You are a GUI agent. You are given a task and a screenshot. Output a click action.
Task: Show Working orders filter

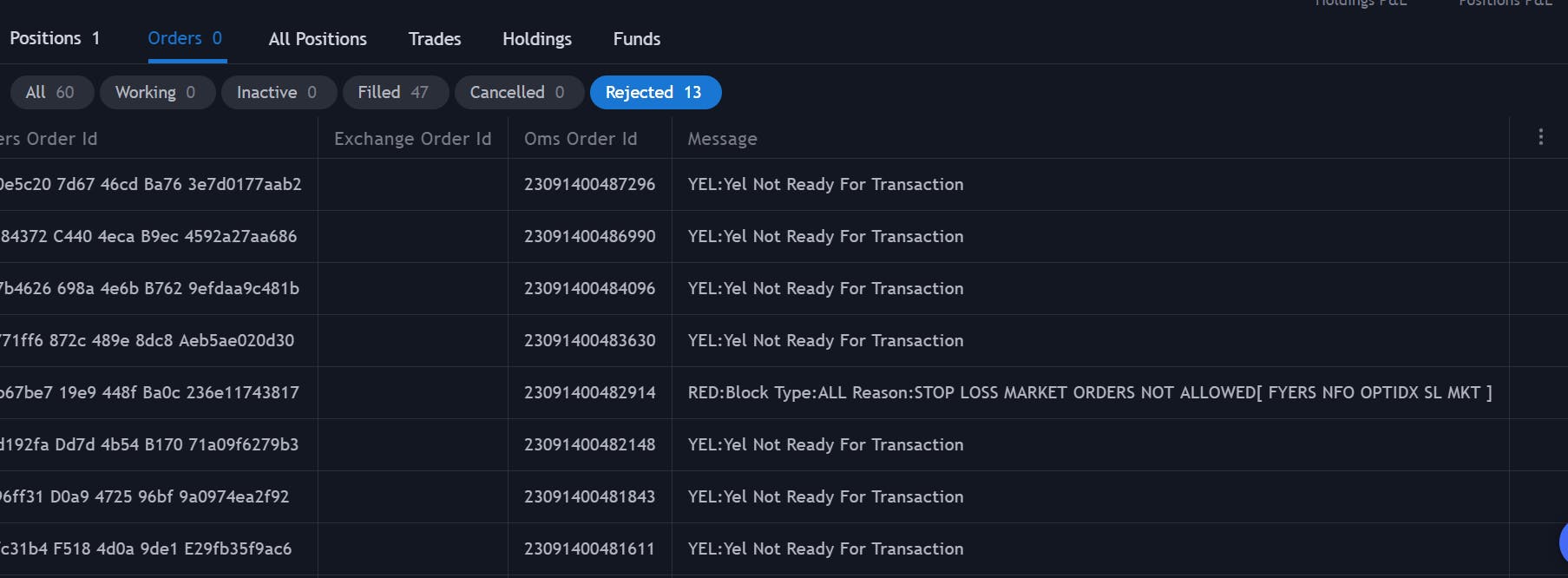(x=157, y=92)
